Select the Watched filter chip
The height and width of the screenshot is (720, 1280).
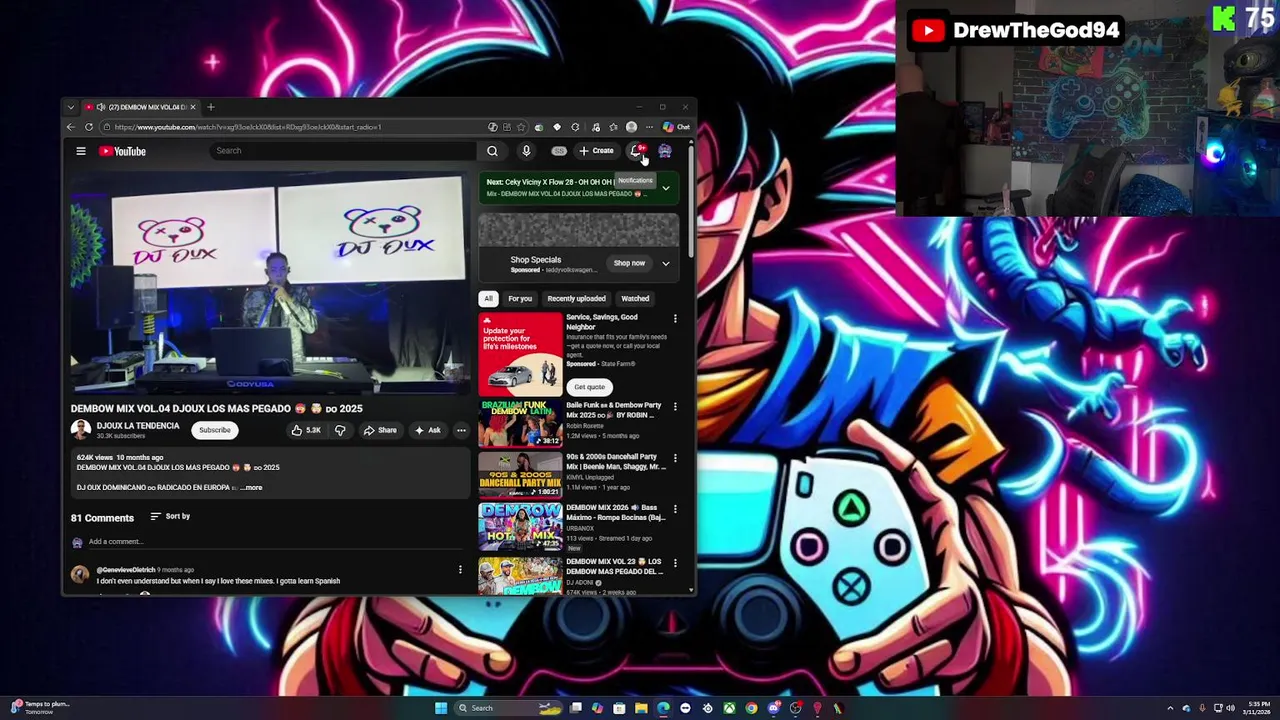(635, 298)
